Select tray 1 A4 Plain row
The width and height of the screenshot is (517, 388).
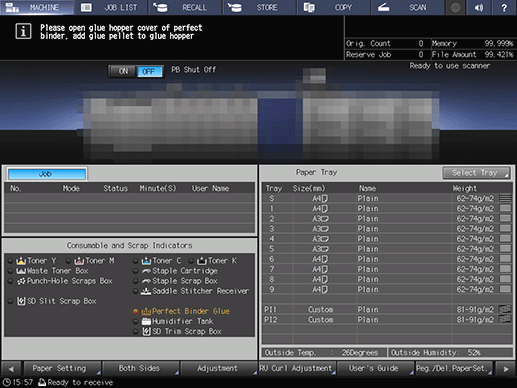[x=387, y=209]
